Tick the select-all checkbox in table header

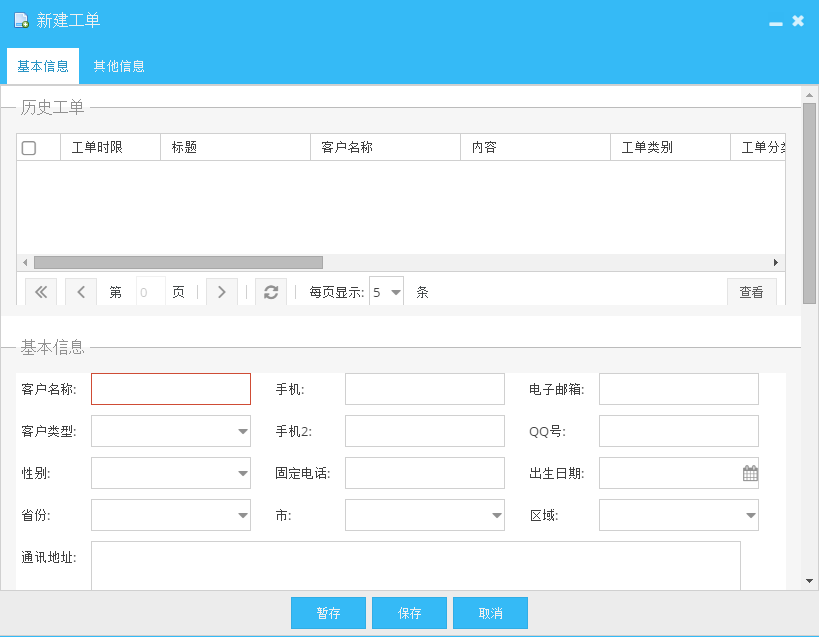[29, 148]
